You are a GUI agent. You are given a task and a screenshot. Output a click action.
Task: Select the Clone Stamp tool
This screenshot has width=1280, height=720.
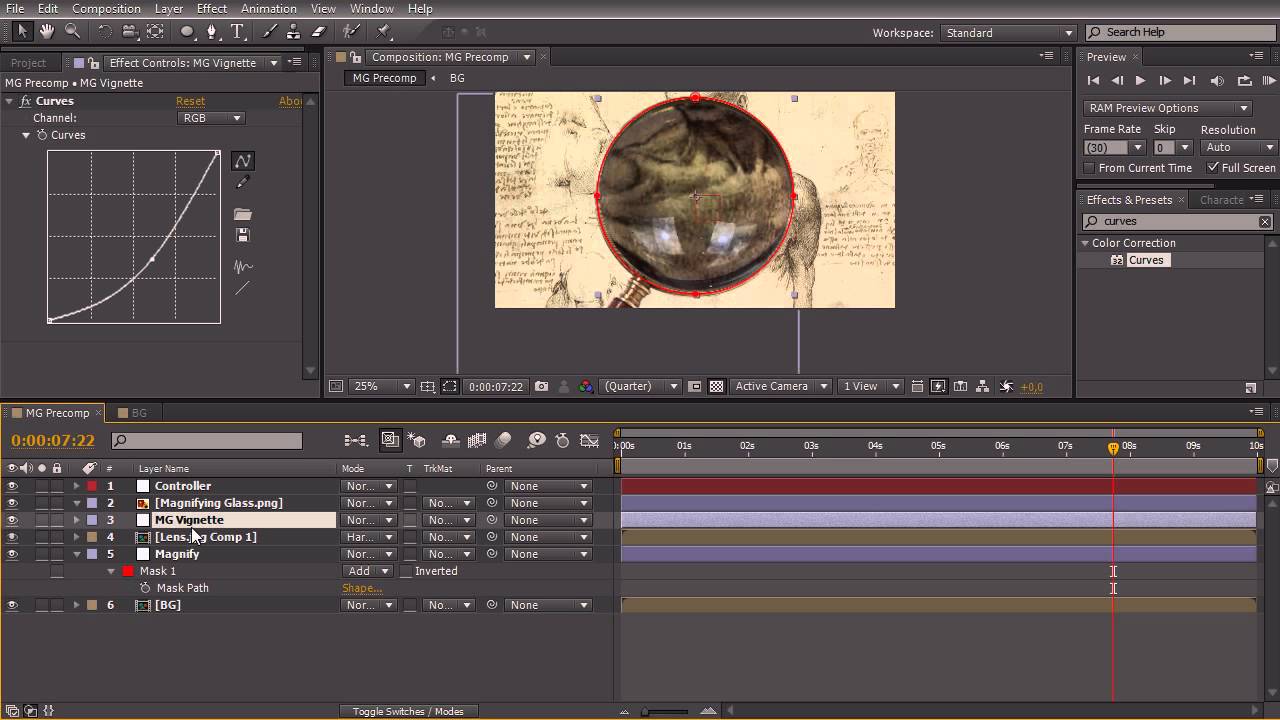[x=294, y=32]
